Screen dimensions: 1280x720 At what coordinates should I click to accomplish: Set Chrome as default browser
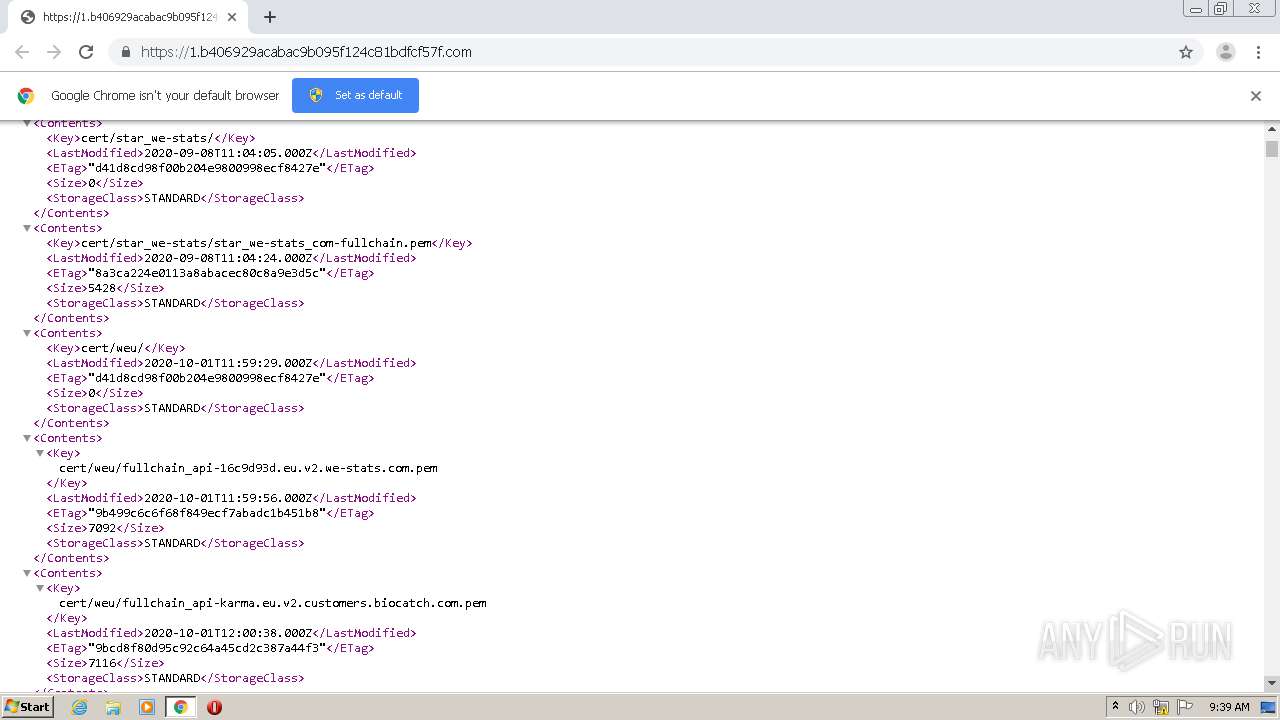tap(355, 95)
